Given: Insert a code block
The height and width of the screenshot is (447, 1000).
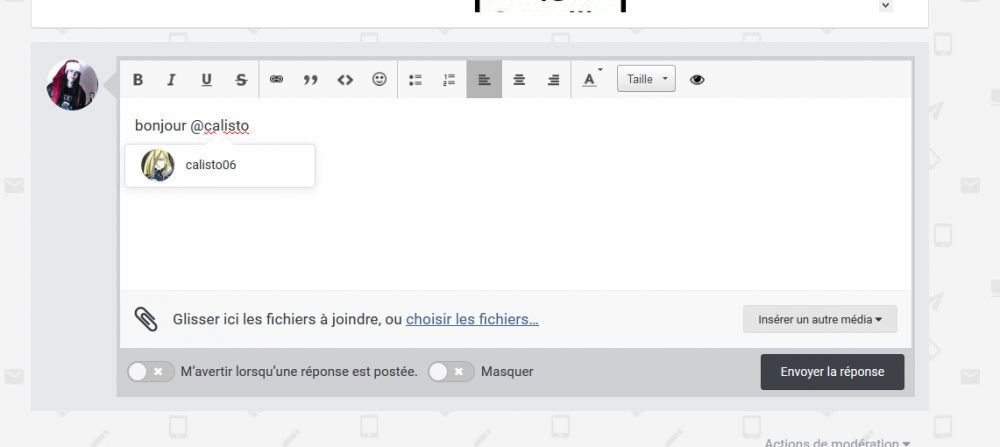Looking at the screenshot, I should click(345, 80).
